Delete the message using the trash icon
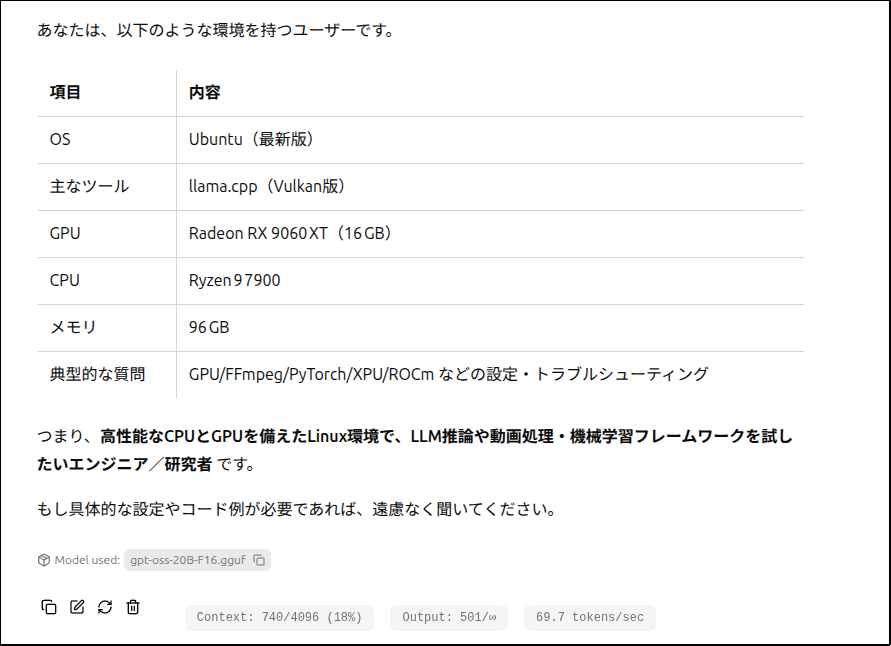This screenshot has width=891, height=646. click(x=133, y=607)
